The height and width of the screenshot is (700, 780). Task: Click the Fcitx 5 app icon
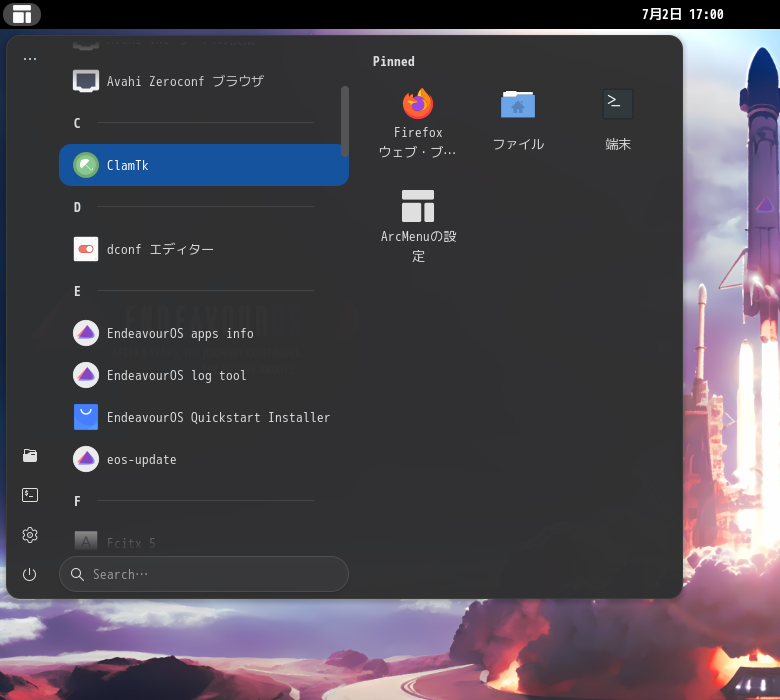(86, 541)
